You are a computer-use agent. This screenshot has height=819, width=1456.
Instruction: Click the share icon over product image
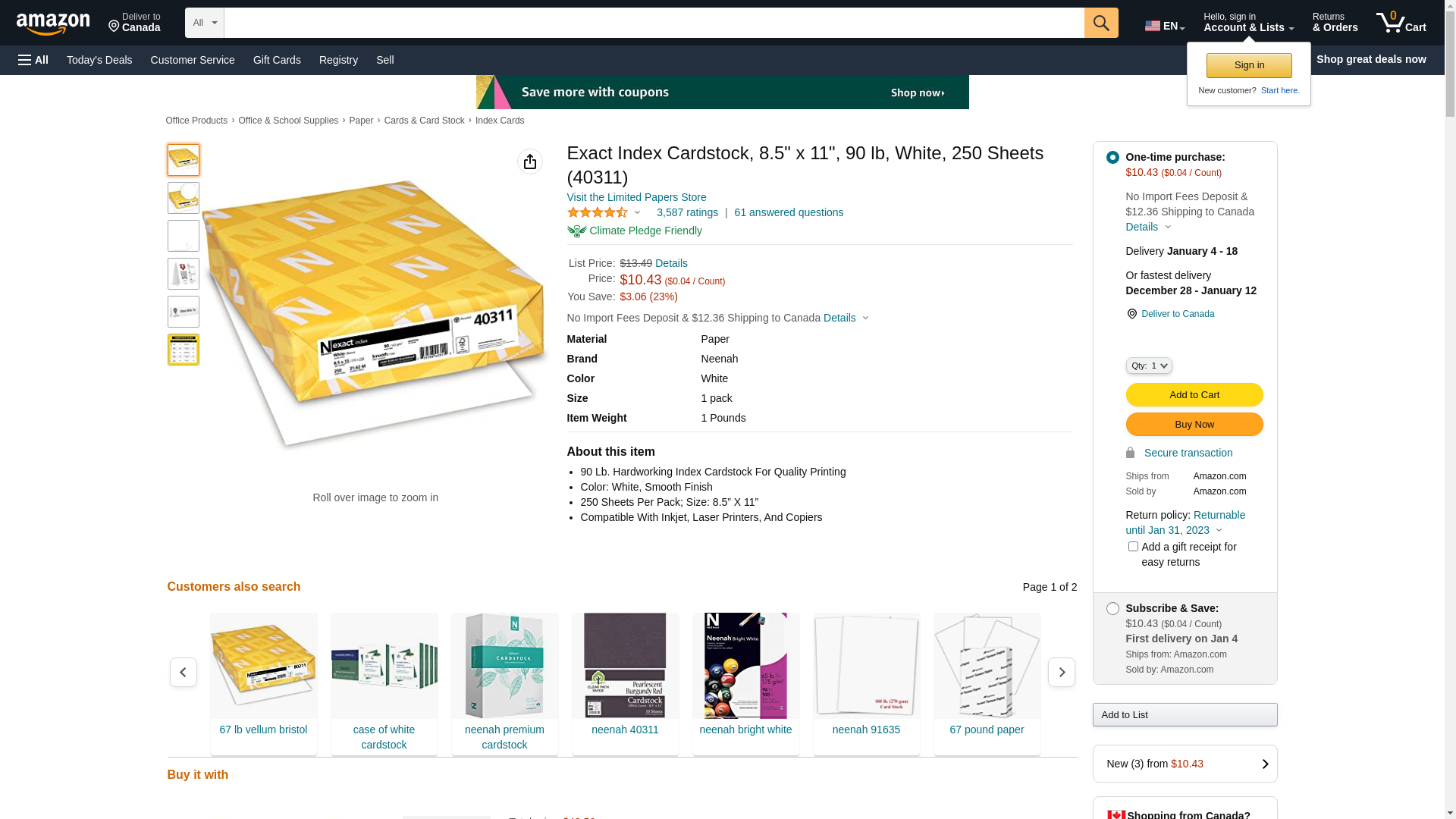point(530,162)
